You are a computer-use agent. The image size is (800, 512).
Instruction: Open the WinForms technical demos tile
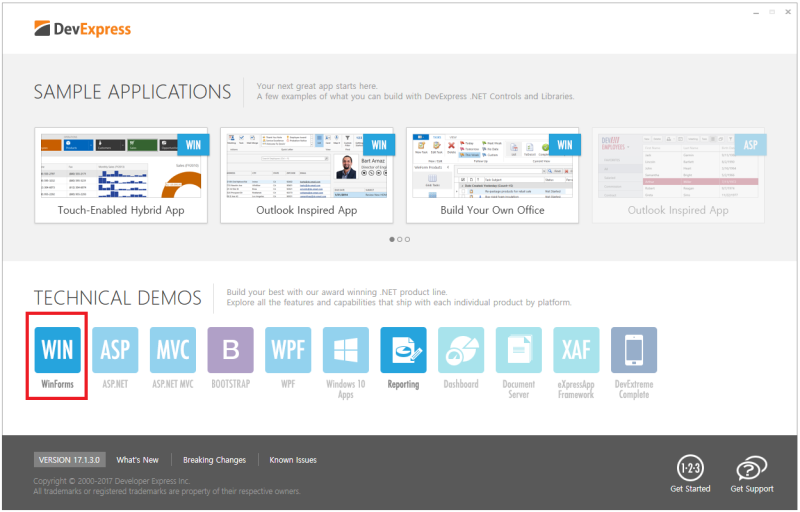tap(57, 350)
